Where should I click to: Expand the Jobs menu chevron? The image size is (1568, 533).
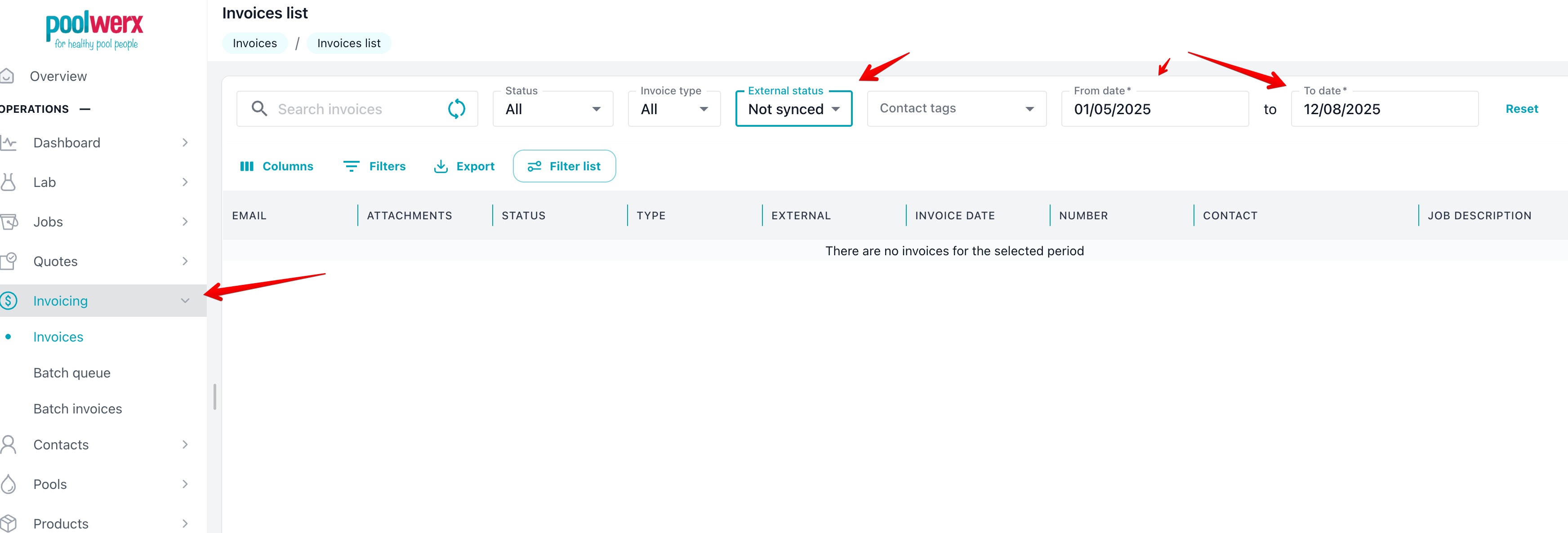(185, 222)
